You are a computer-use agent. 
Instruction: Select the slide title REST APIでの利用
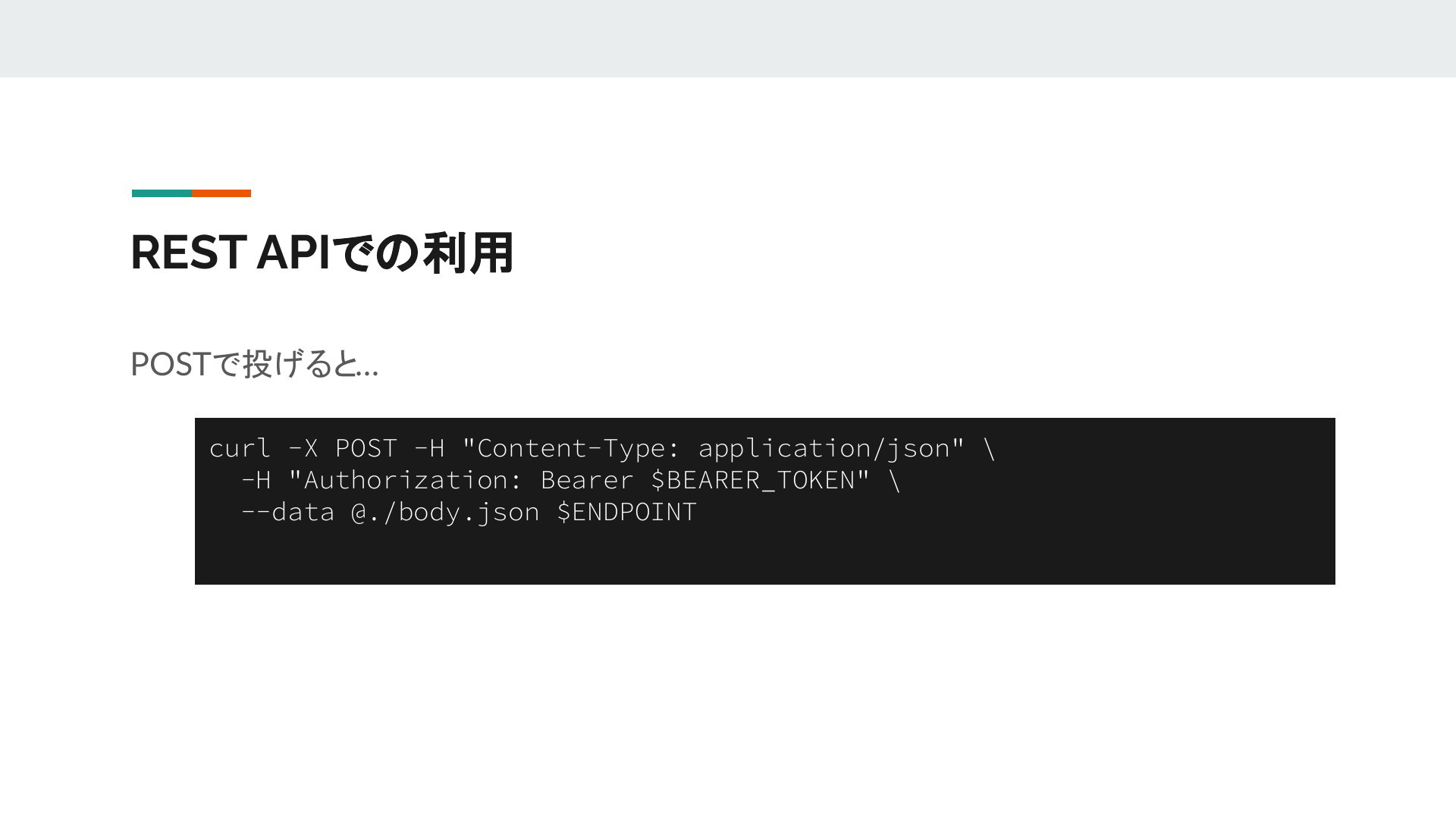click(322, 253)
